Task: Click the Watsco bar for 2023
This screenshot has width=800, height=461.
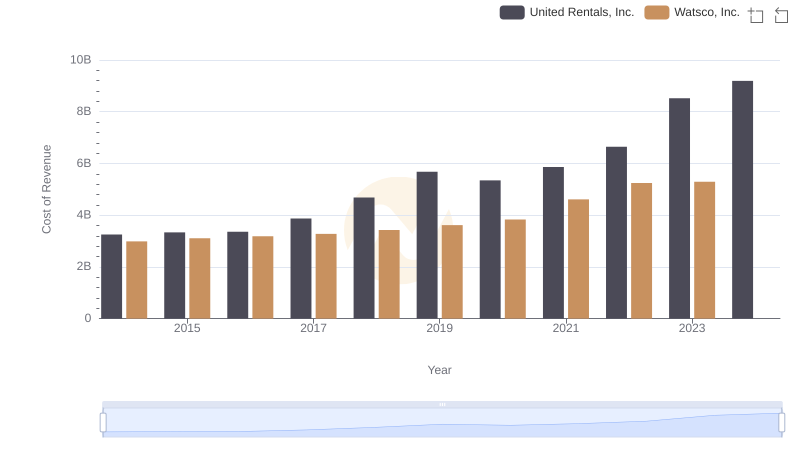Action: [x=705, y=250]
